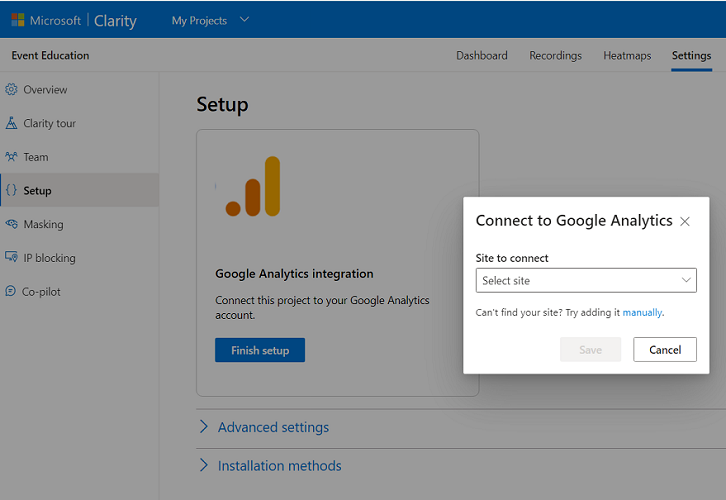The image size is (726, 500).
Task: Click the Finish setup button
Action: click(x=260, y=350)
